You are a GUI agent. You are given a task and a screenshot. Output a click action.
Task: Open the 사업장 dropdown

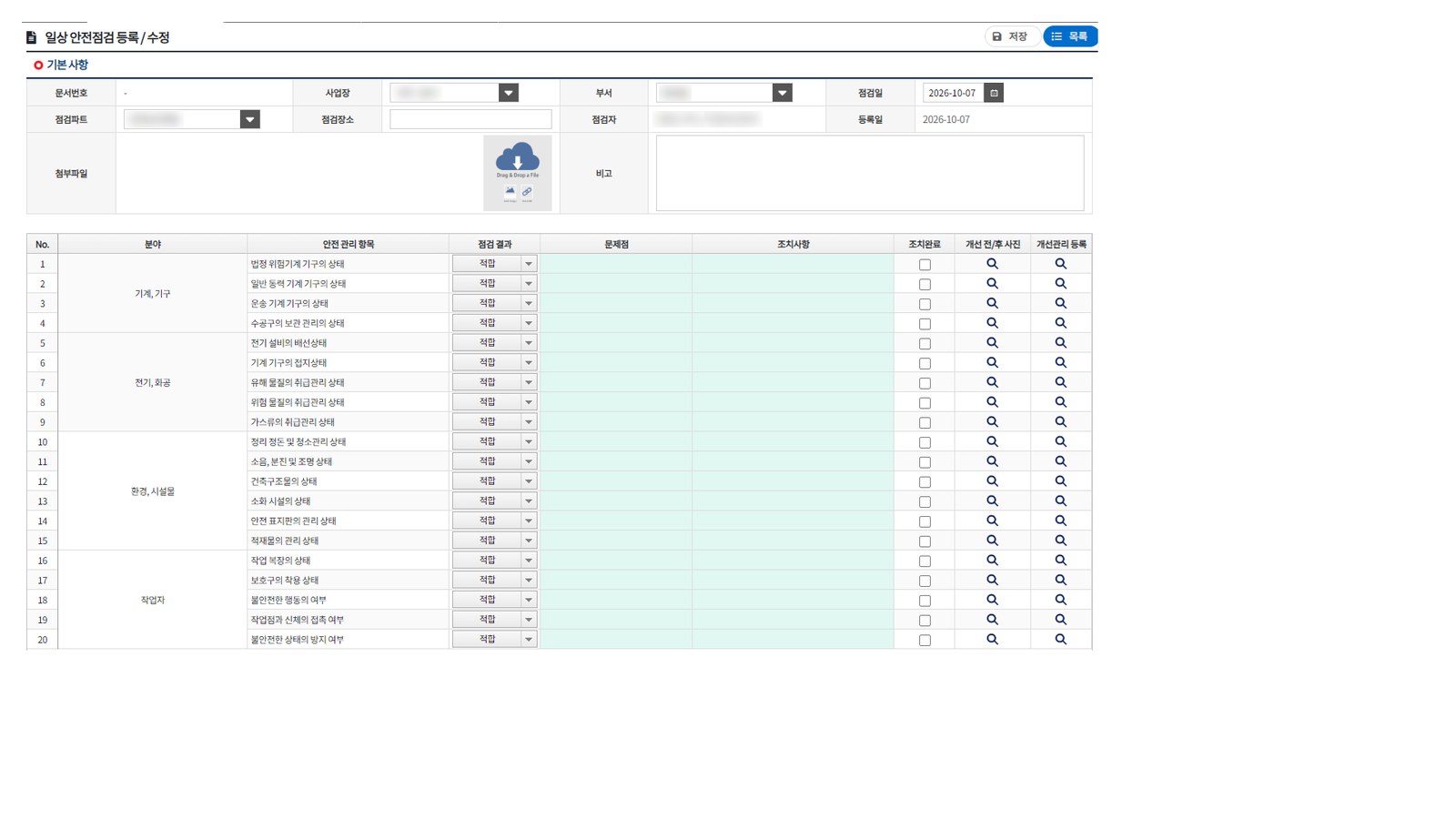454,93
